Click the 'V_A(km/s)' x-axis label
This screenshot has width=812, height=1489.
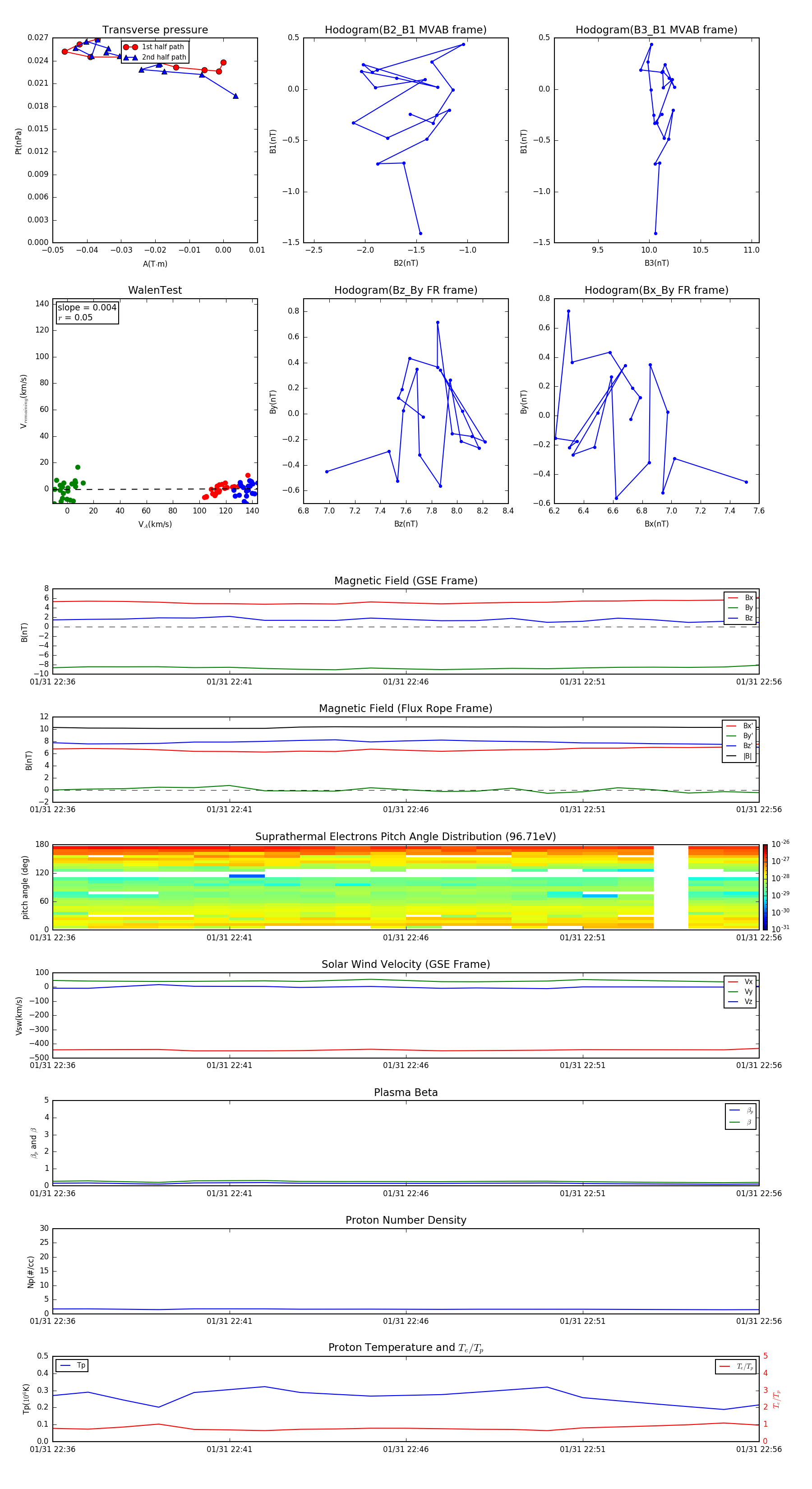click(x=155, y=524)
